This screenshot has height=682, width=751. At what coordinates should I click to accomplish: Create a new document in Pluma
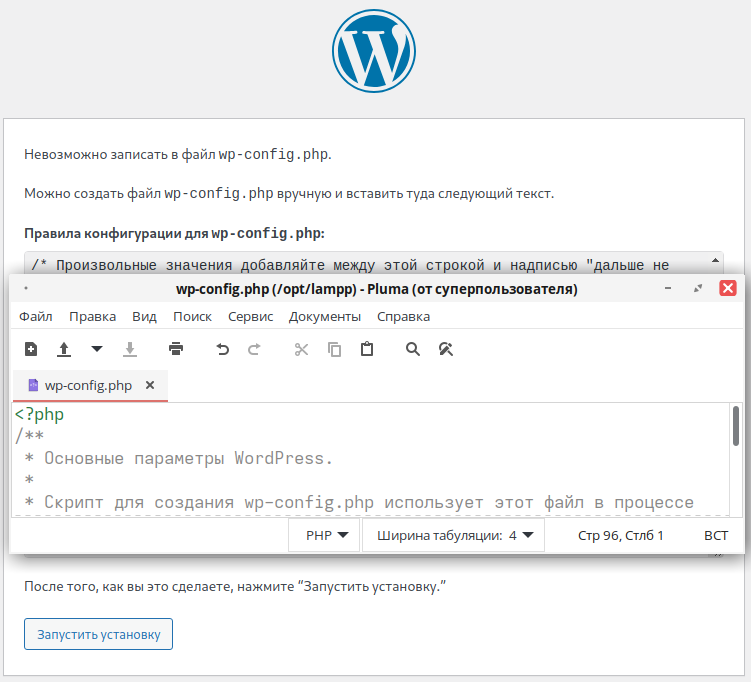[x=31, y=349]
